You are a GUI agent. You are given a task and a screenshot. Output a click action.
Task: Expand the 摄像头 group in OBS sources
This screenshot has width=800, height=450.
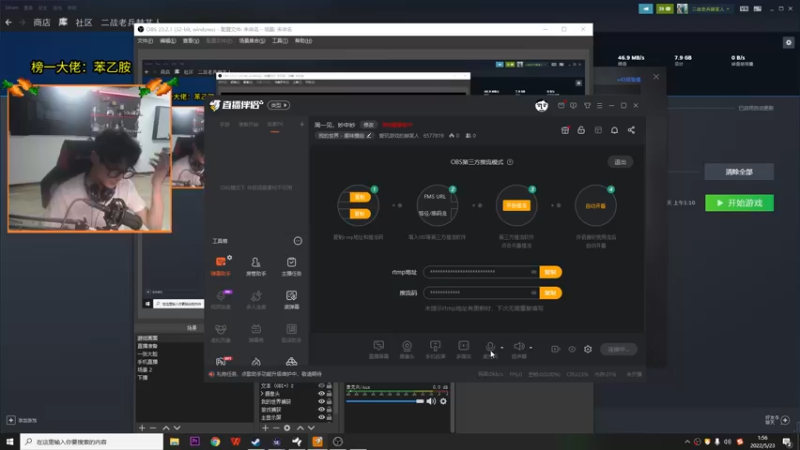pyautogui.click(x=262, y=394)
